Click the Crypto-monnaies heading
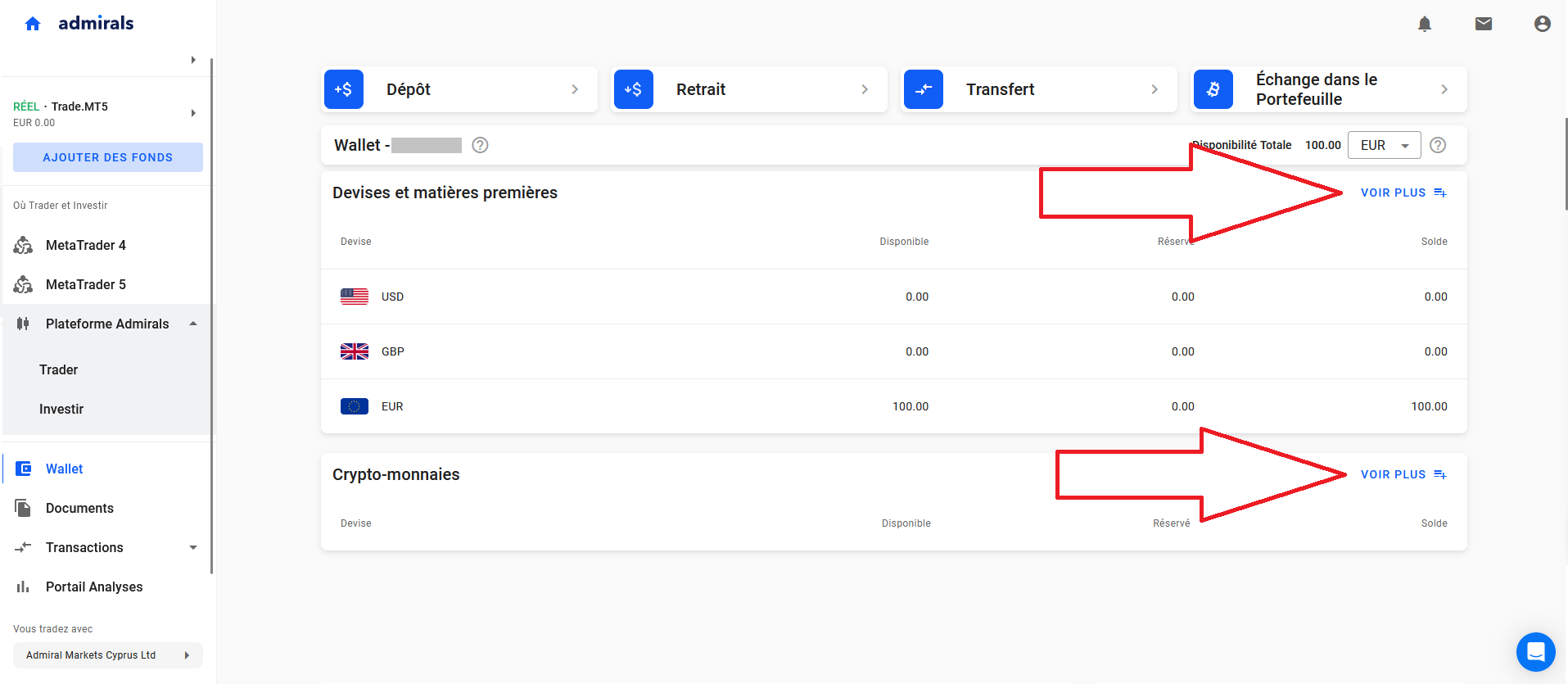Screen dimensions: 1568x684 (396, 474)
